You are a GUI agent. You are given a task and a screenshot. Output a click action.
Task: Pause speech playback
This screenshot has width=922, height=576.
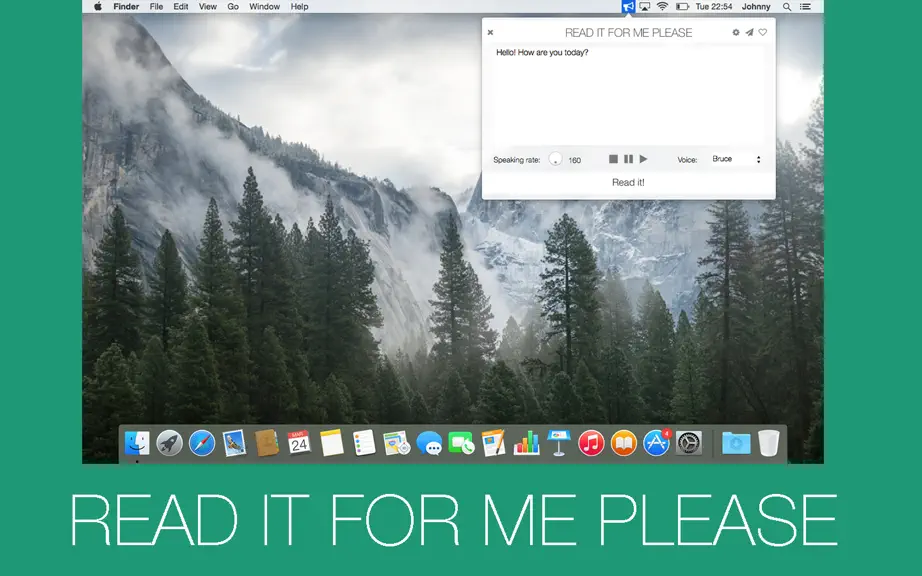tap(628, 159)
